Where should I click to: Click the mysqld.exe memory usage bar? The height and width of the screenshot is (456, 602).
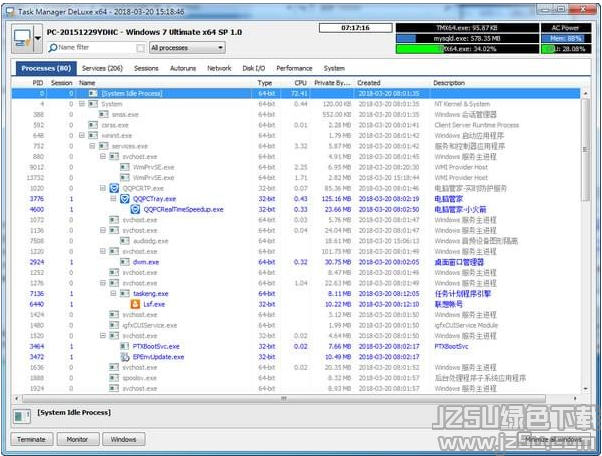pos(467,38)
